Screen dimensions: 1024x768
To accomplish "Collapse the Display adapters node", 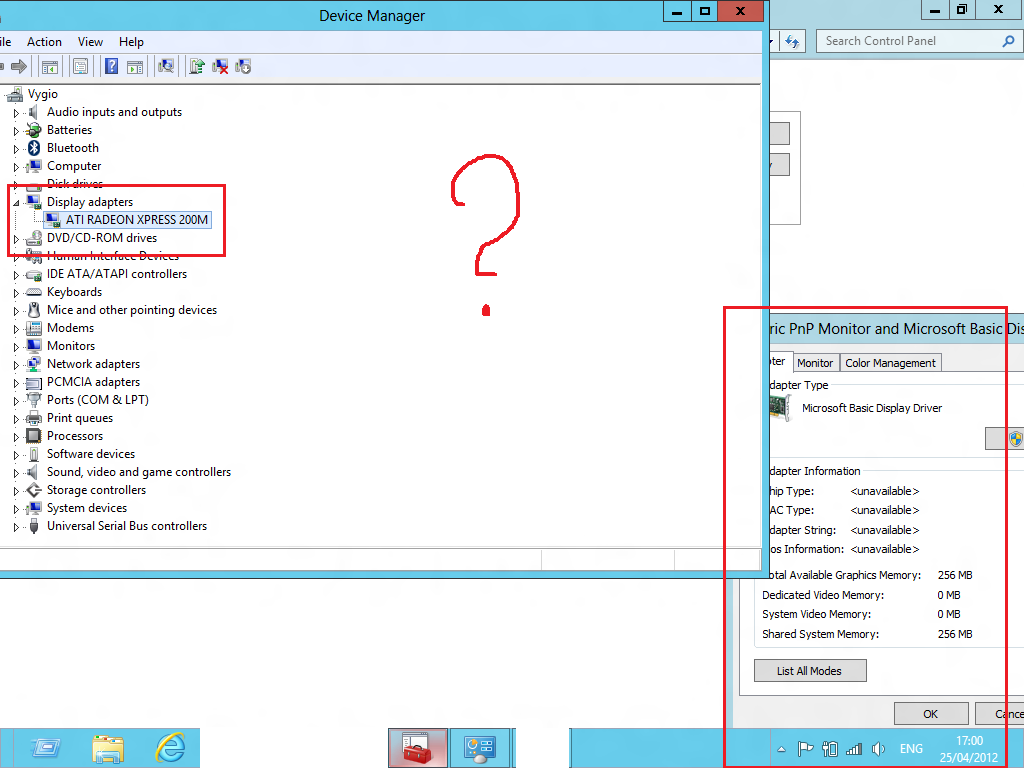I will click(x=16, y=203).
